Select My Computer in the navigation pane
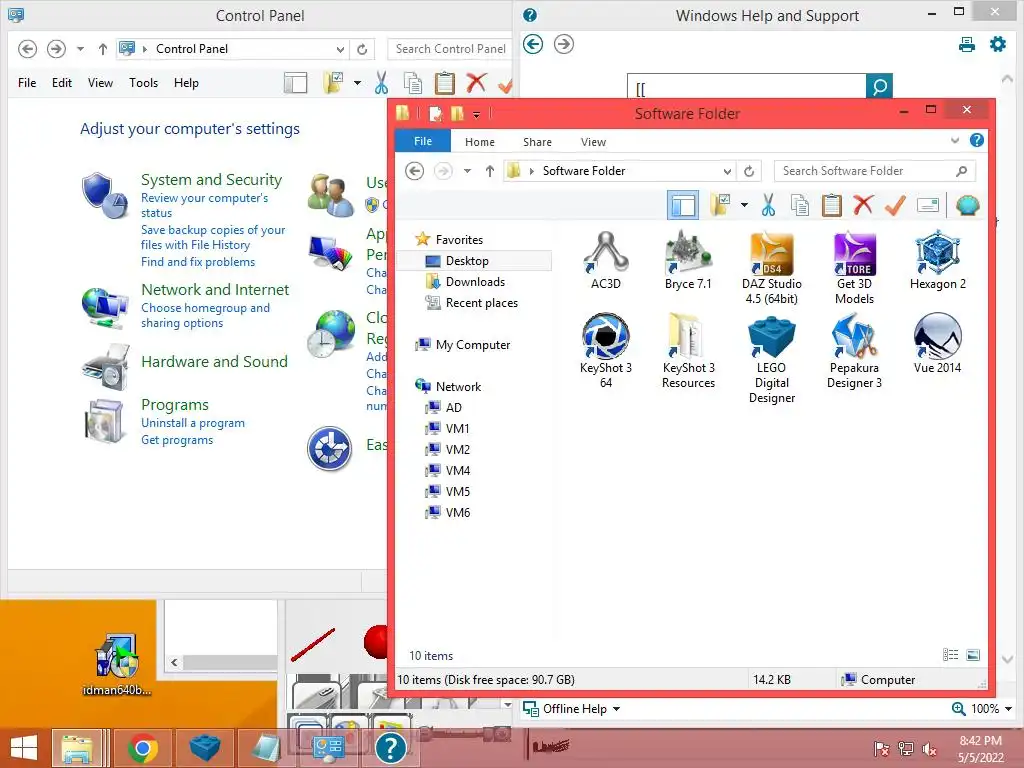This screenshot has height=768, width=1024. coord(464,344)
